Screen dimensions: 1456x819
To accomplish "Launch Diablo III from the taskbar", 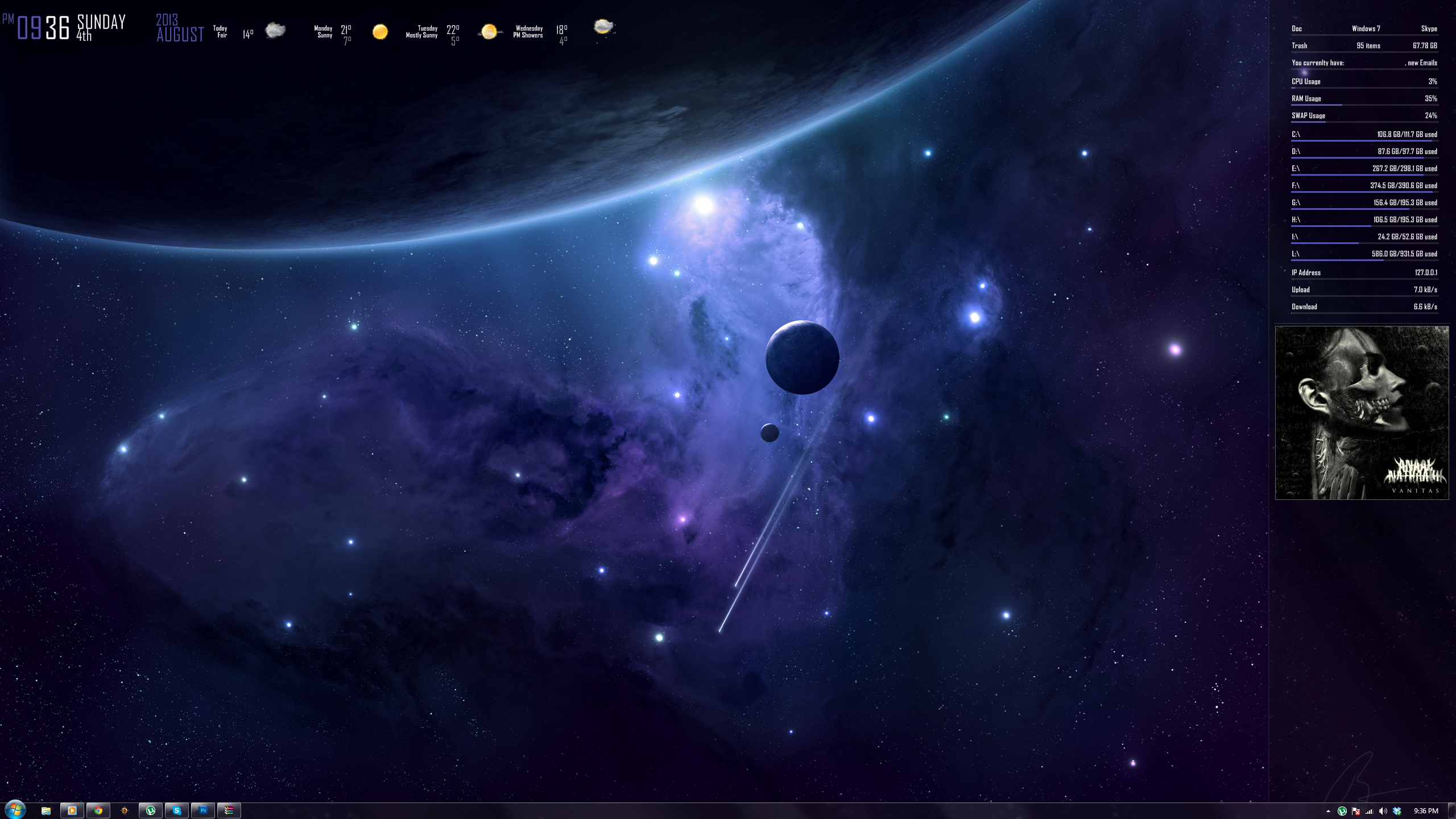I will pyautogui.click(x=125, y=810).
